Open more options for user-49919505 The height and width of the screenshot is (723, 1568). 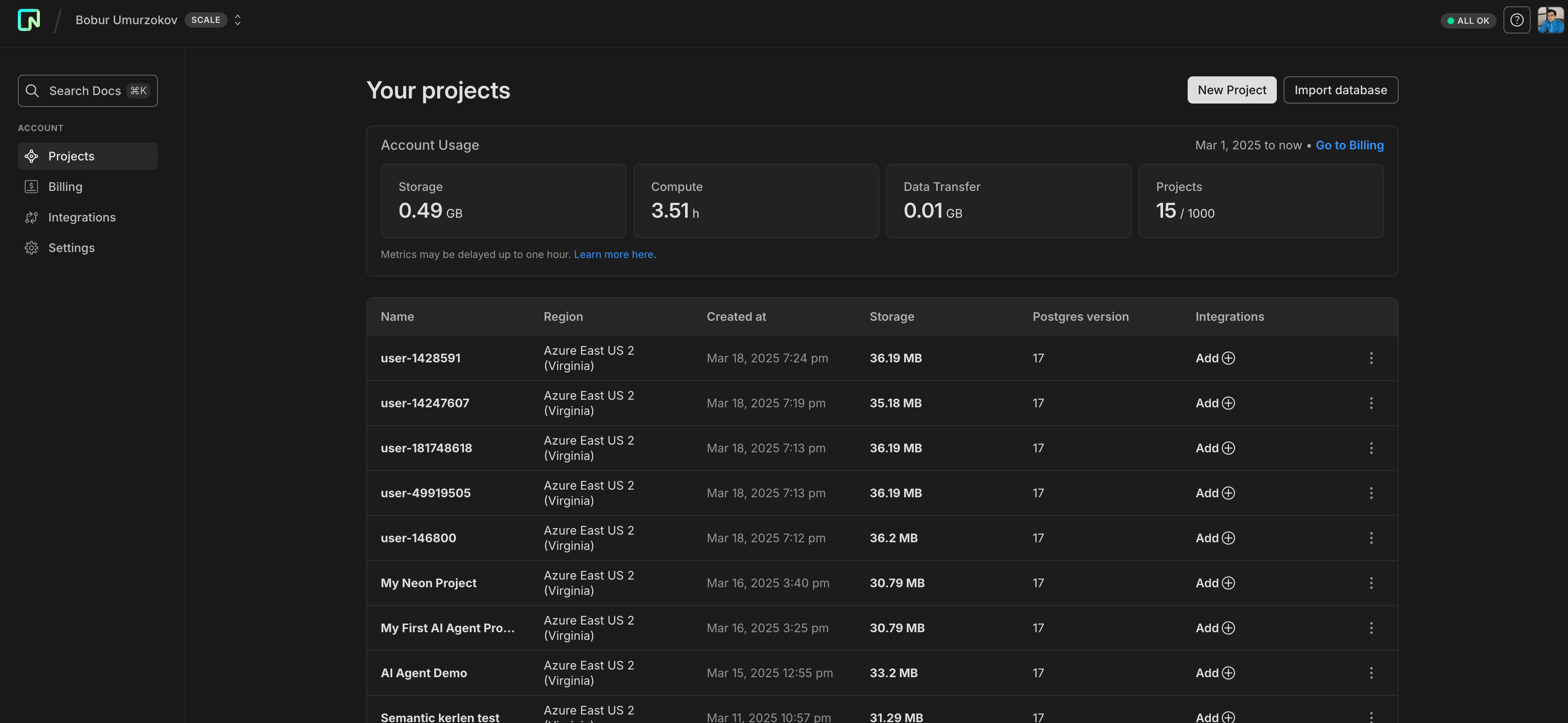click(1371, 493)
